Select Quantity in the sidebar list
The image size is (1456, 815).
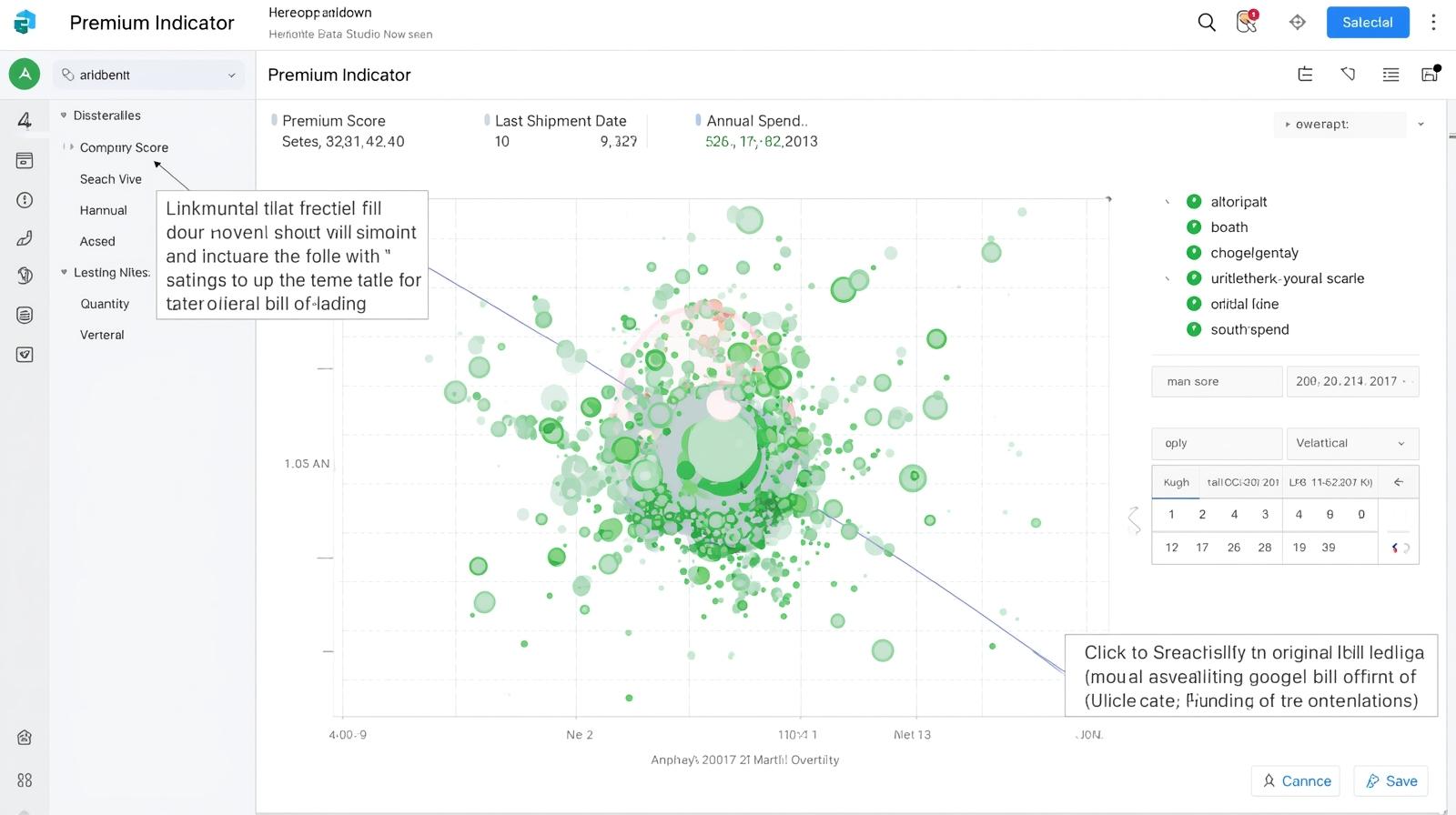point(105,304)
